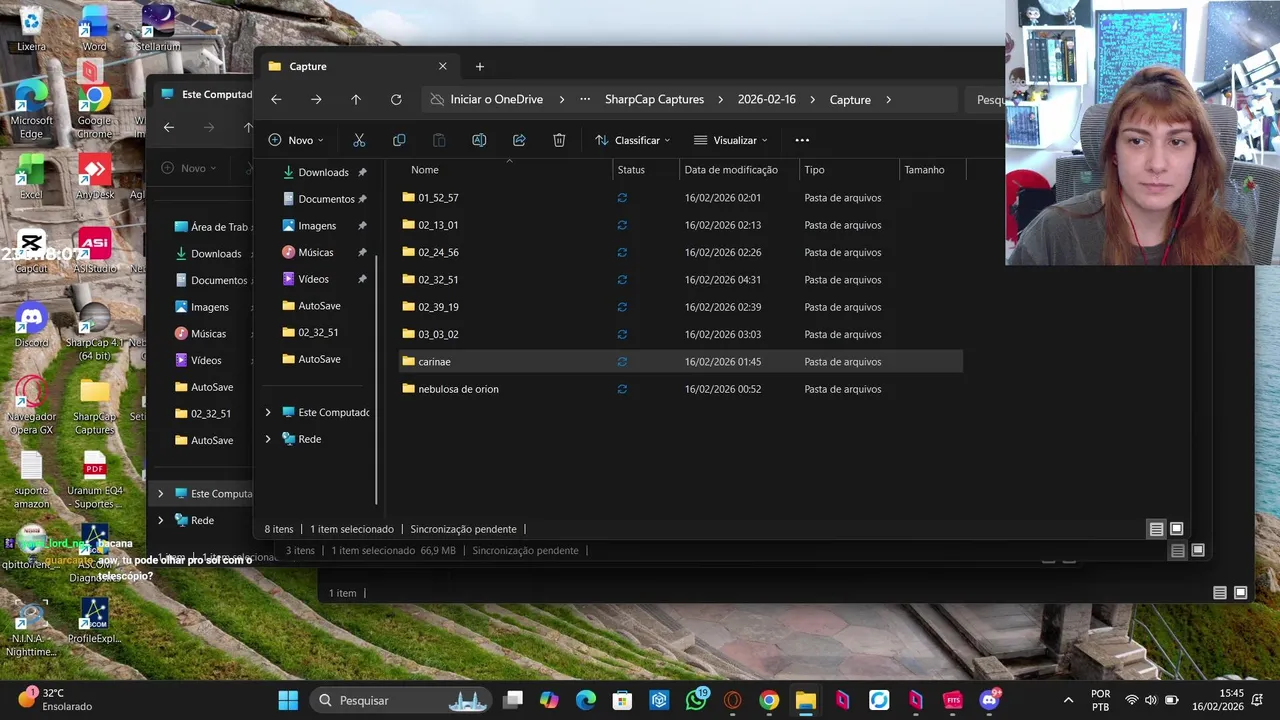
Task: Open Vídeos in Capture window sidebar
Action: pyautogui.click(x=312, y=279)
